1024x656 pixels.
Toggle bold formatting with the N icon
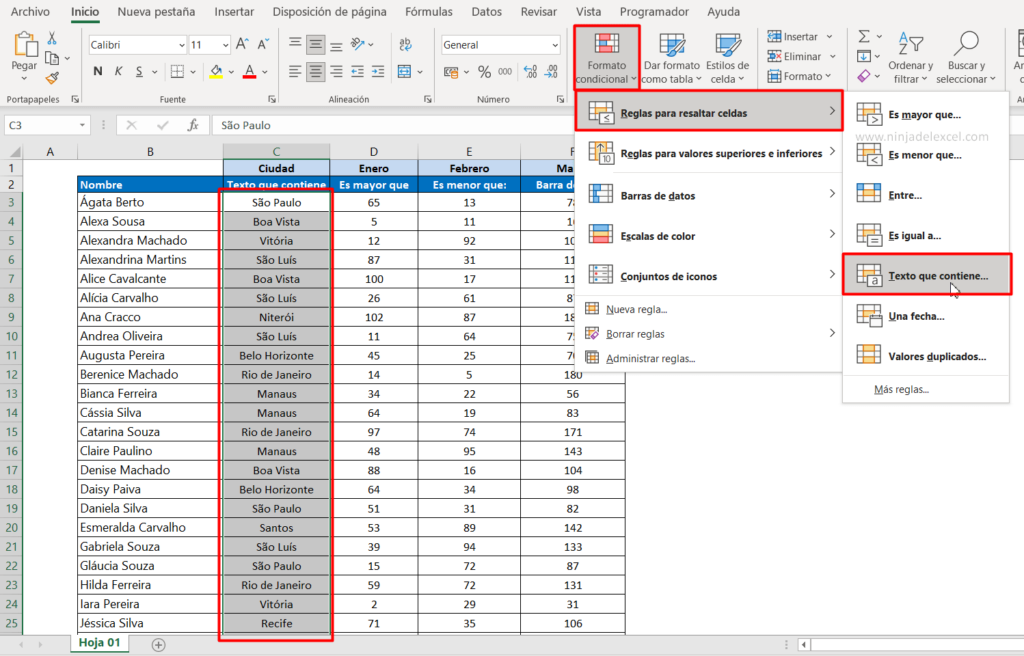point(97,71)
